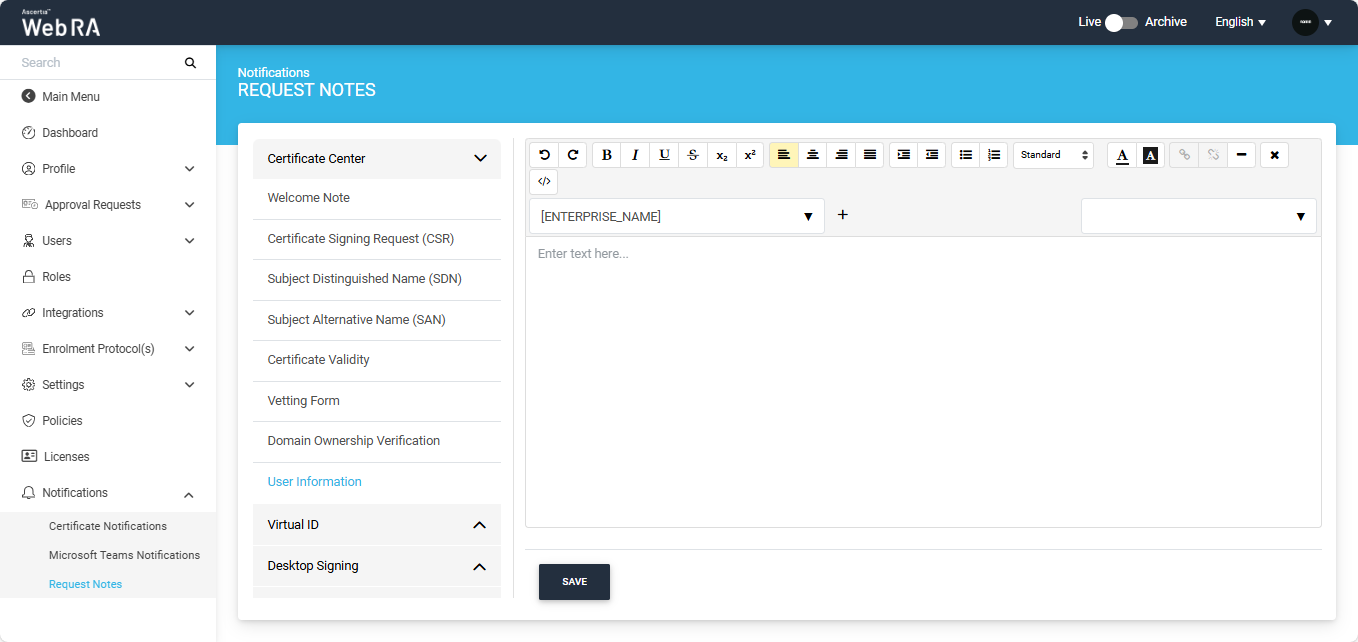Open the Standard paragraph format dropdown
This screenshot has height=642, width=1358.
(x=1053, y=155)
